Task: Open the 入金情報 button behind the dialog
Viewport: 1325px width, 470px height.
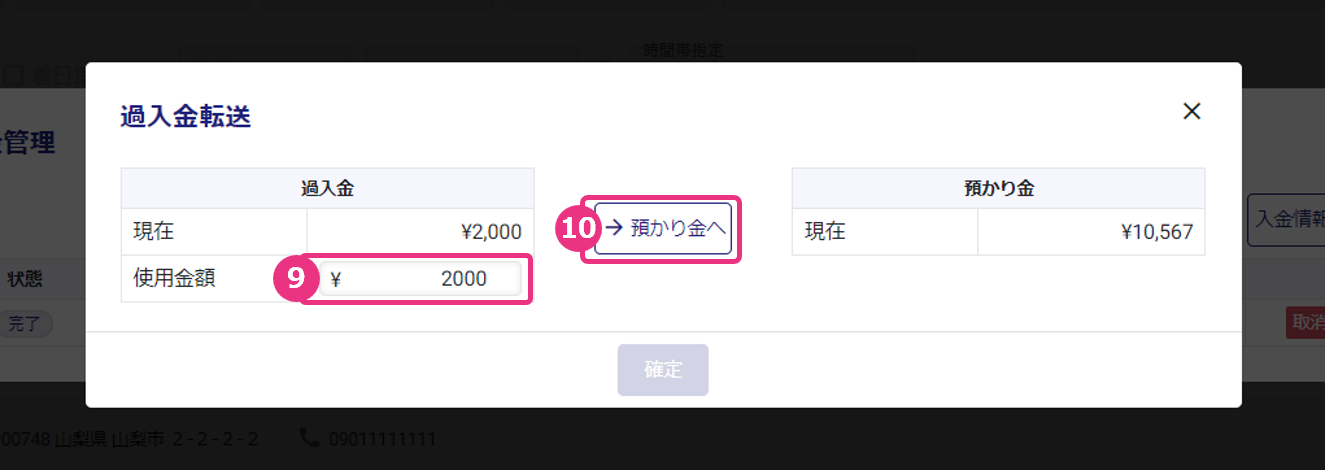Action: [1286, 219]
